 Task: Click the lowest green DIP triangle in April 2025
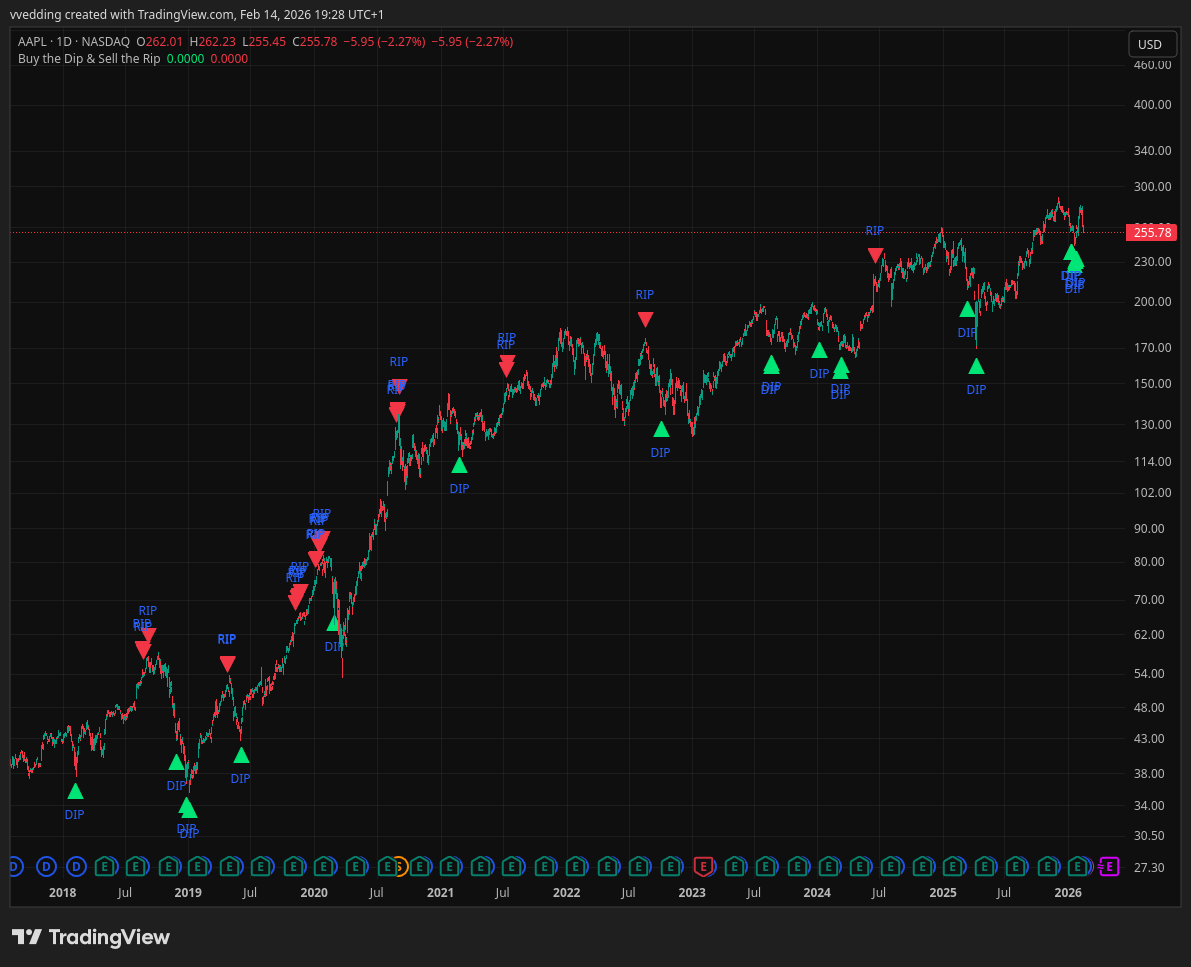(976, 366)
